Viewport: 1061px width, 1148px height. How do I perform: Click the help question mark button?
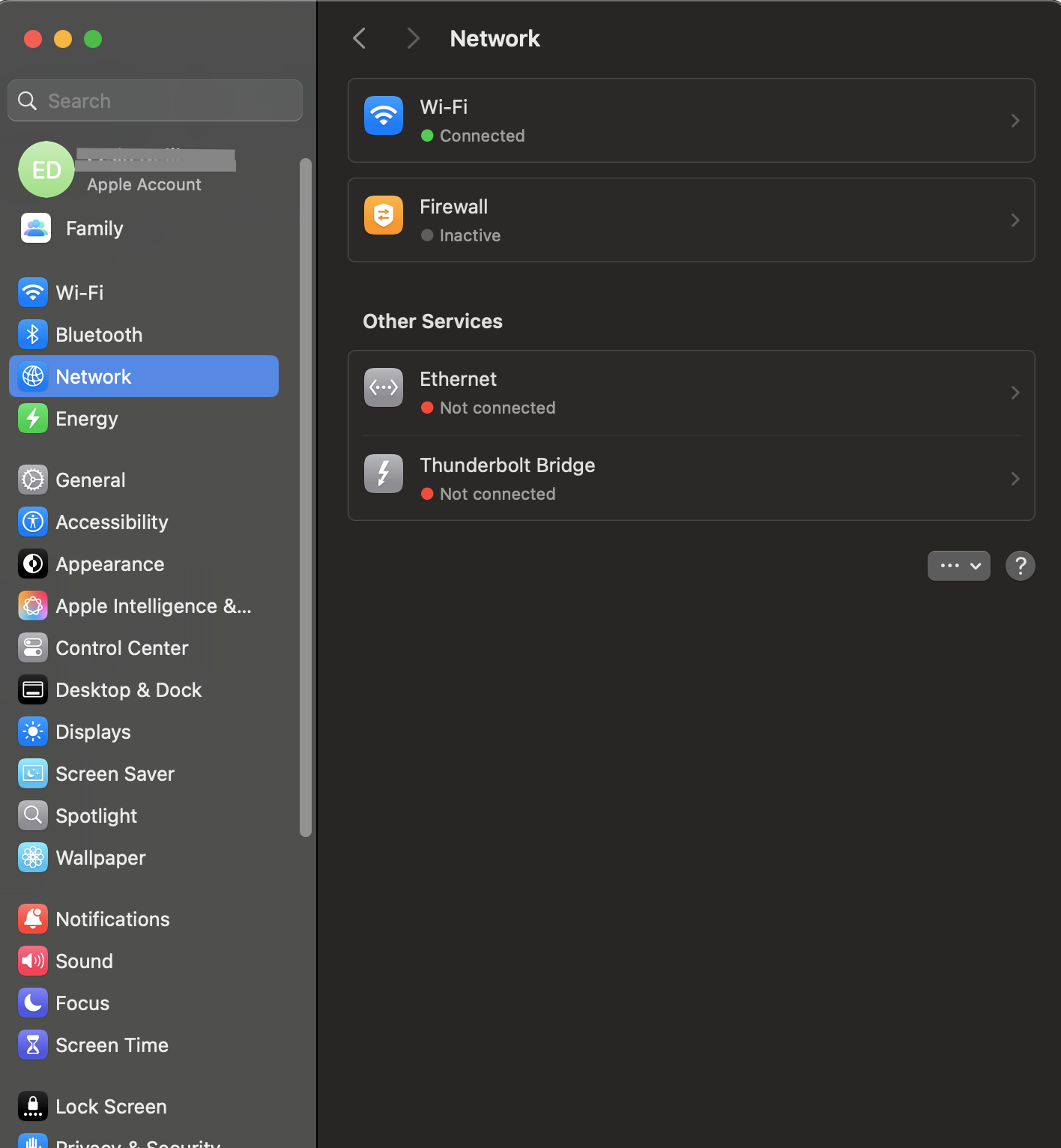point(1021,566)
